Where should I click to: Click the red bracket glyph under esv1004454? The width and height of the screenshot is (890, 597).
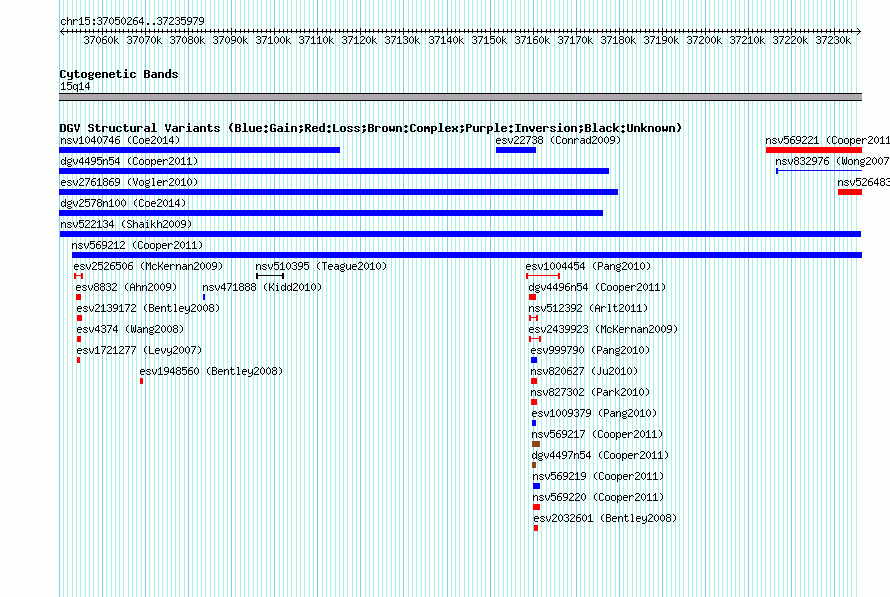pyautogui.click(x=543, y=276)
